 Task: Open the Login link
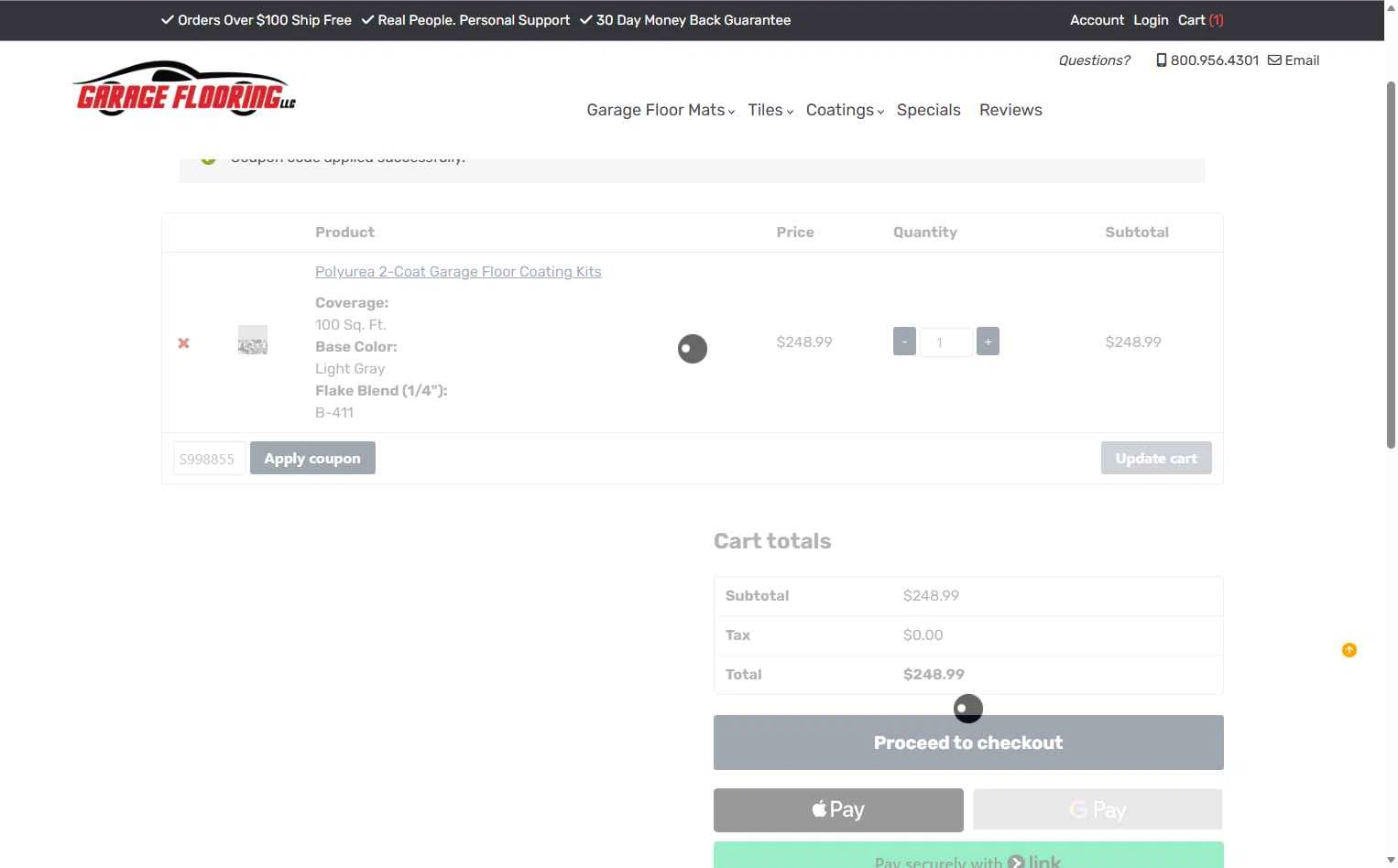pyautogui.click(x=1151, y=20)
